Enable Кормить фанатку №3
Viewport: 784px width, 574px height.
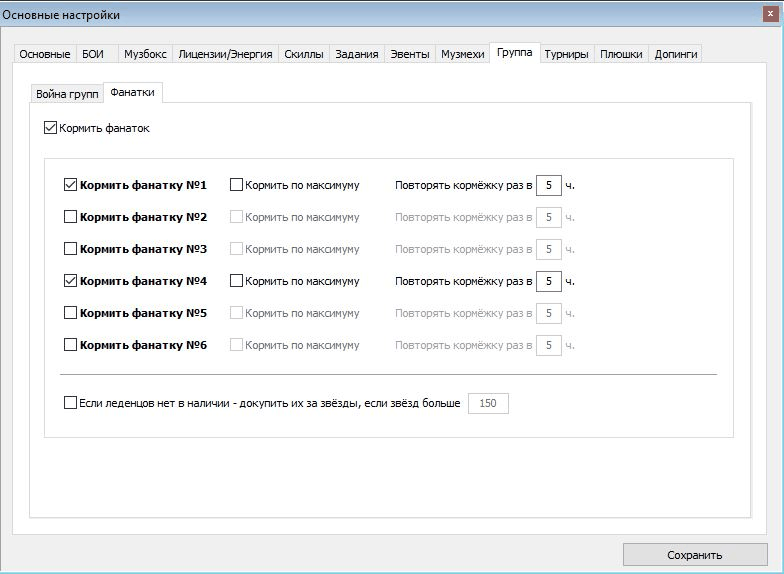pos(70,249)
